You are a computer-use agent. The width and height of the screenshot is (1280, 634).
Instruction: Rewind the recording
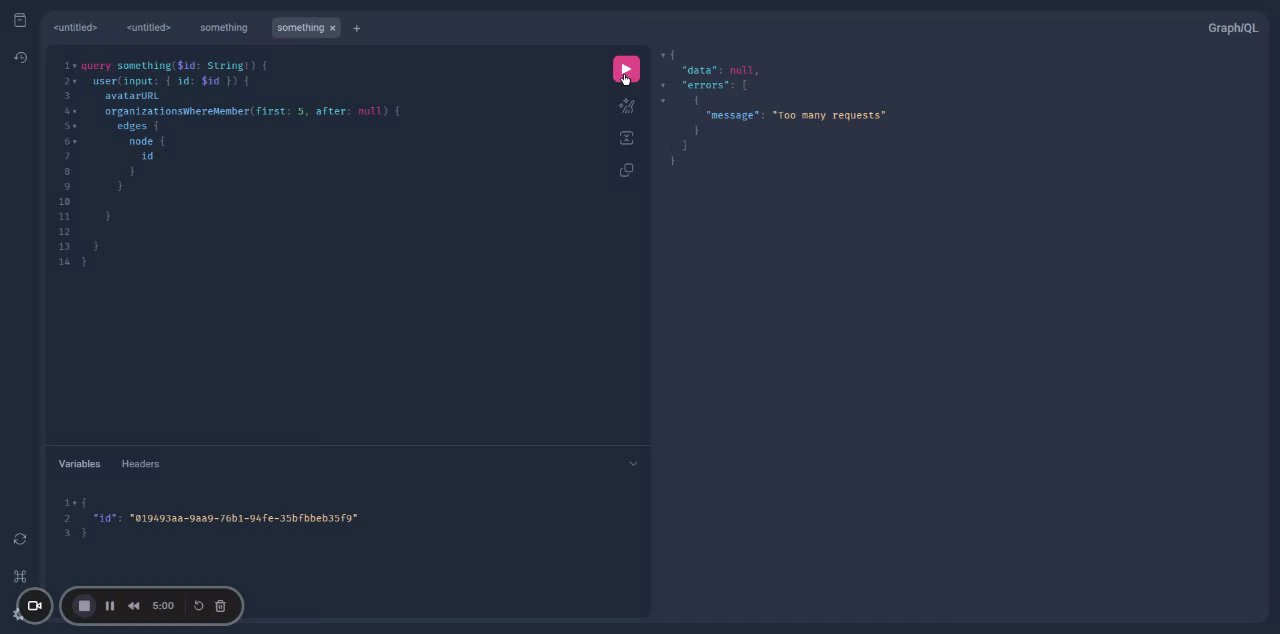point(133,606)
